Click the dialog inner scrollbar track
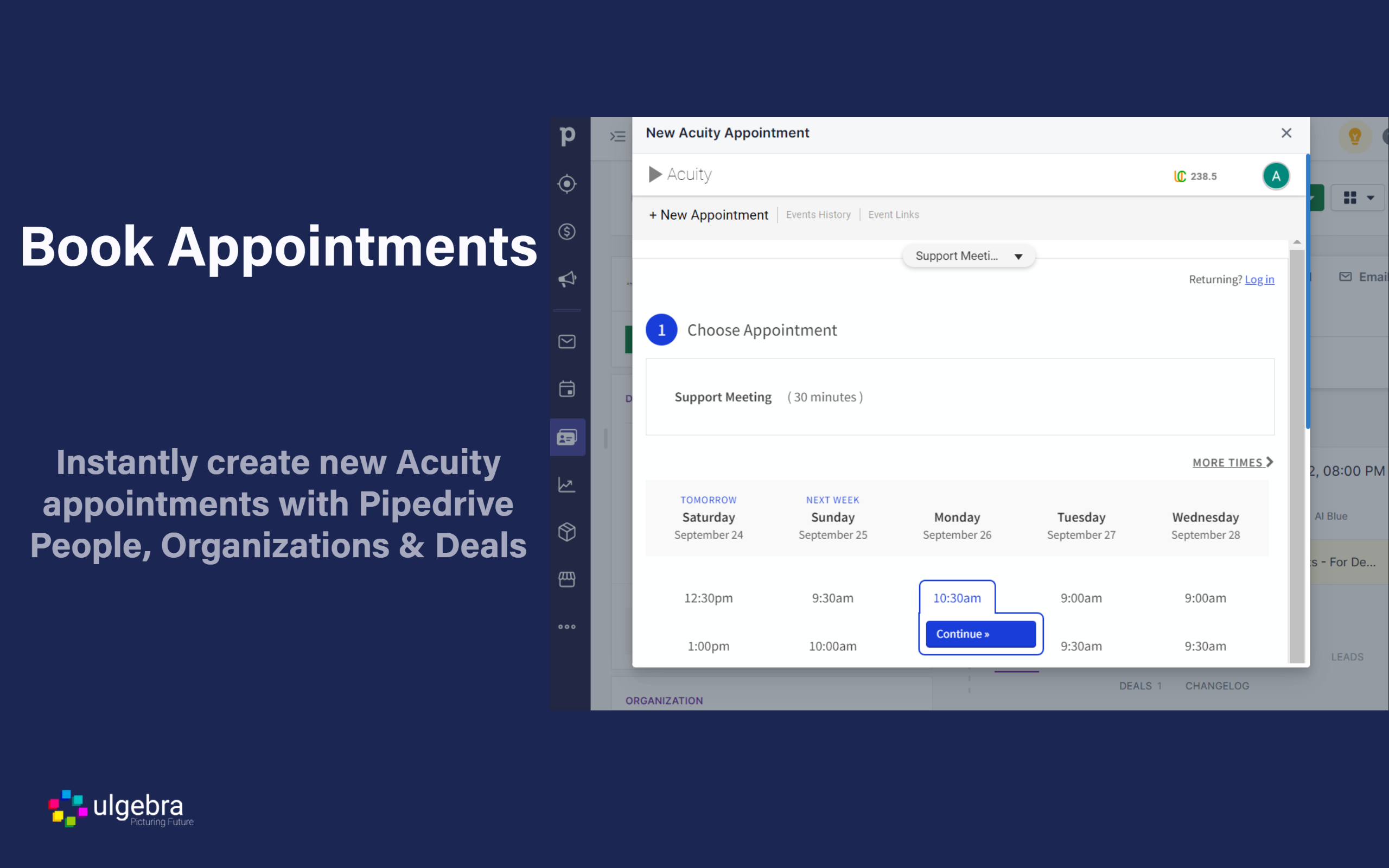The width and height of the screenshot is (1389, 868). 1297,456
